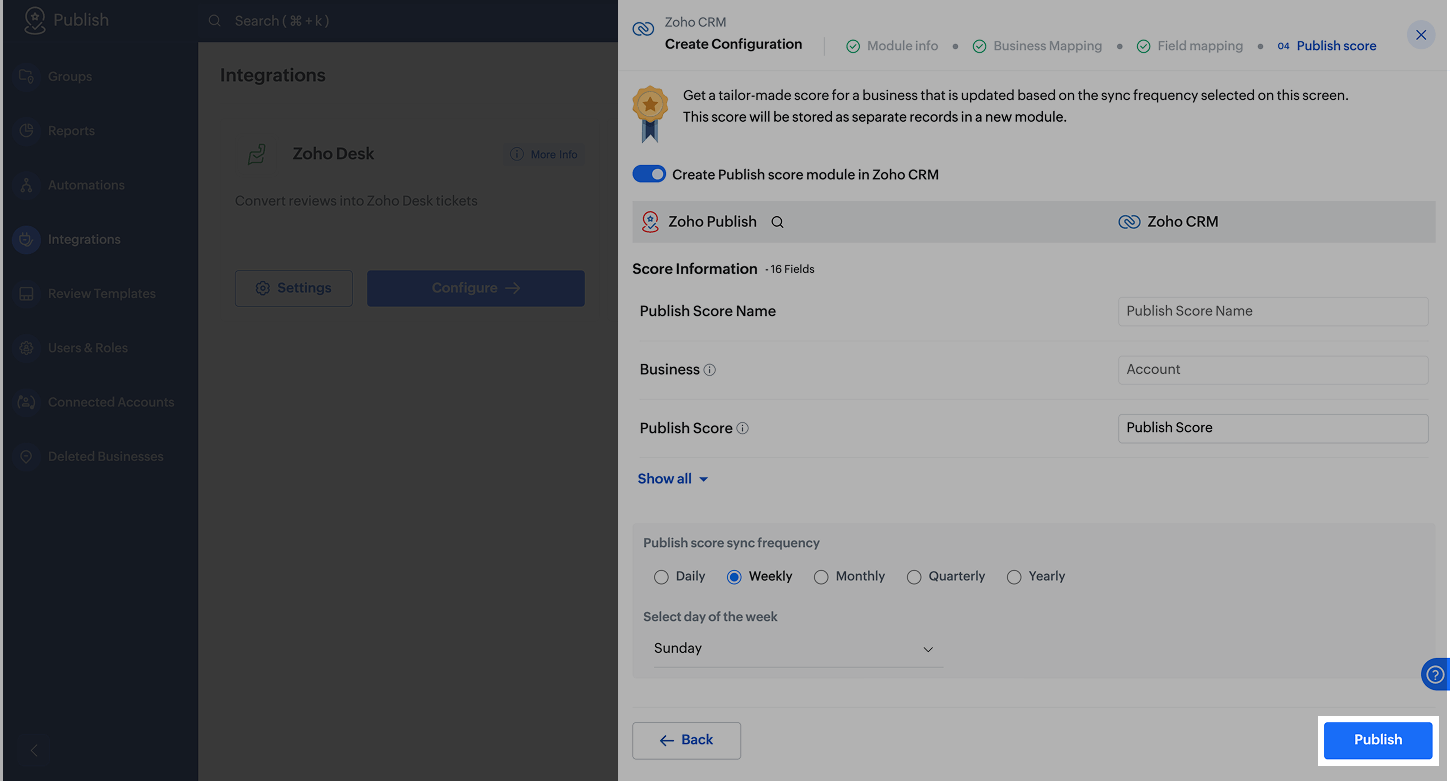Screen dimensions: 1450x781
Task: Go to Module info step
Action: (893, 46)
